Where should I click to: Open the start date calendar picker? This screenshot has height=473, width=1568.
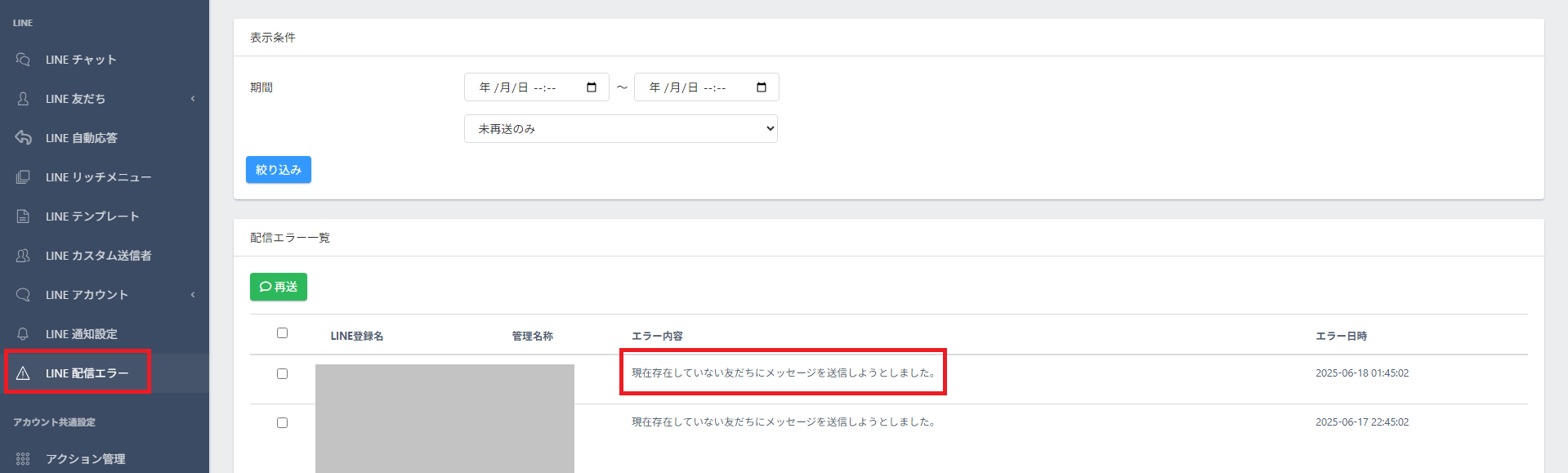click(592, 87)
